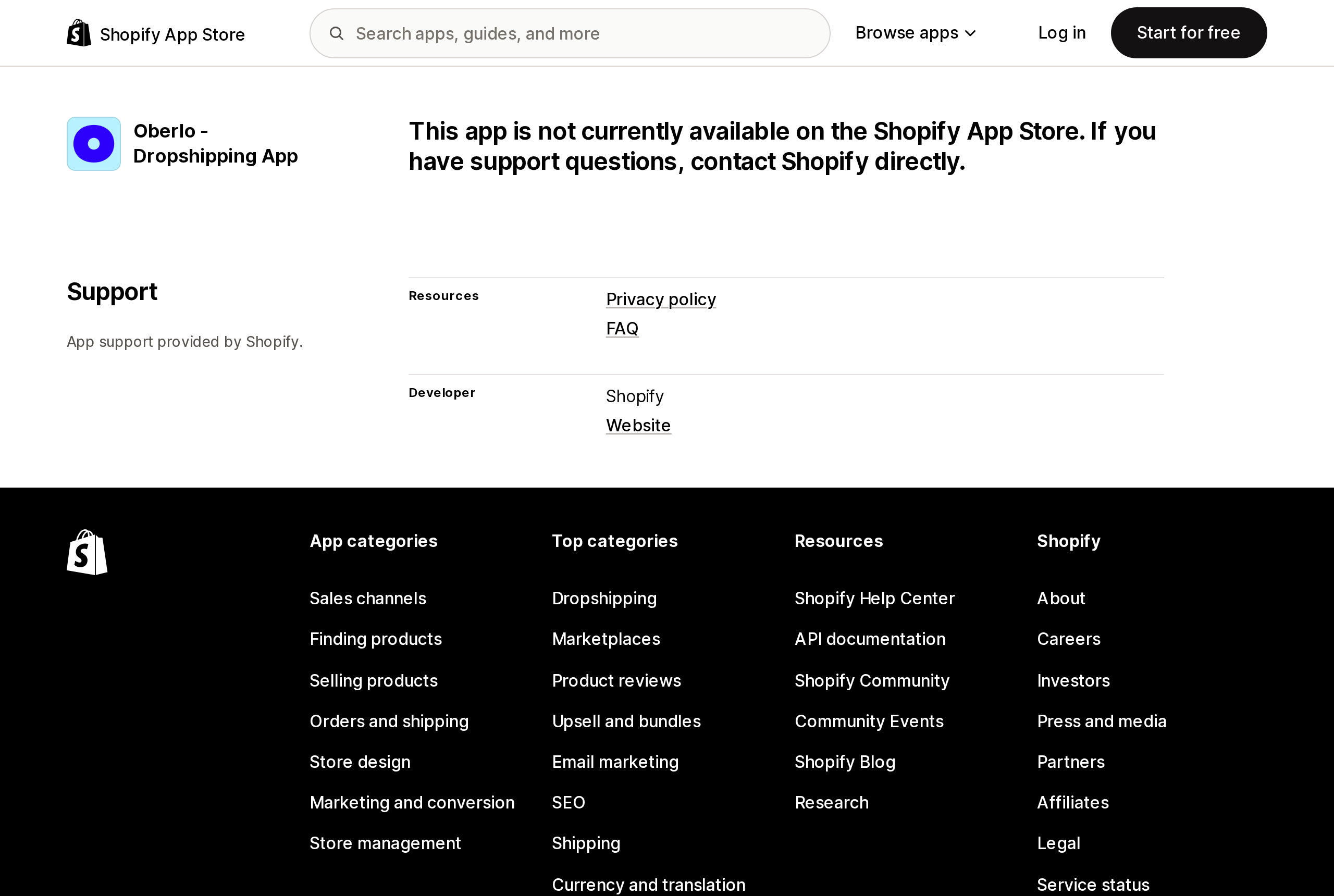Open Shopify App Store home text link
The image size is (1334, 896).
point(172,34)
